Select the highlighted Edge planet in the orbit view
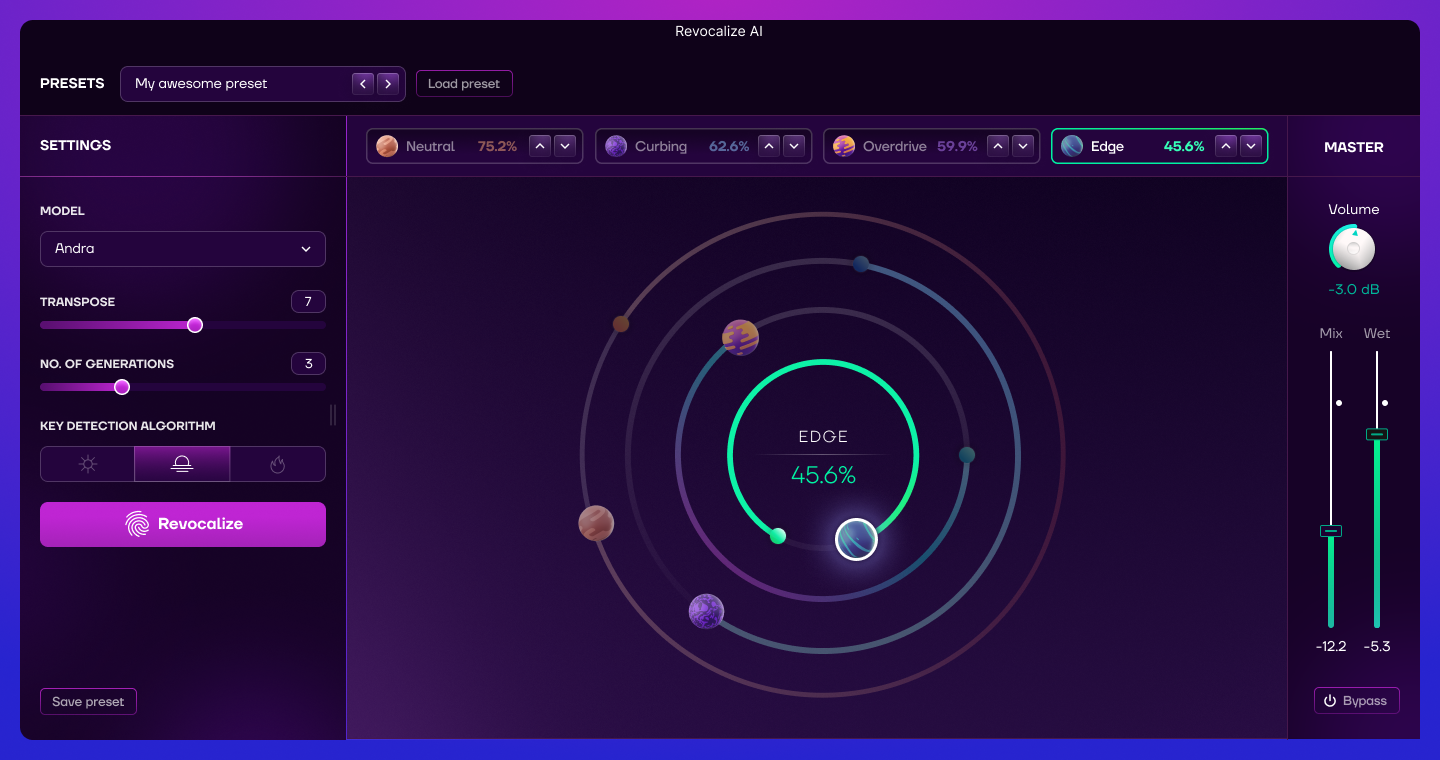The height and width of the screenshot is (760, 1440). pyautogui.click(x=856, y=539)
